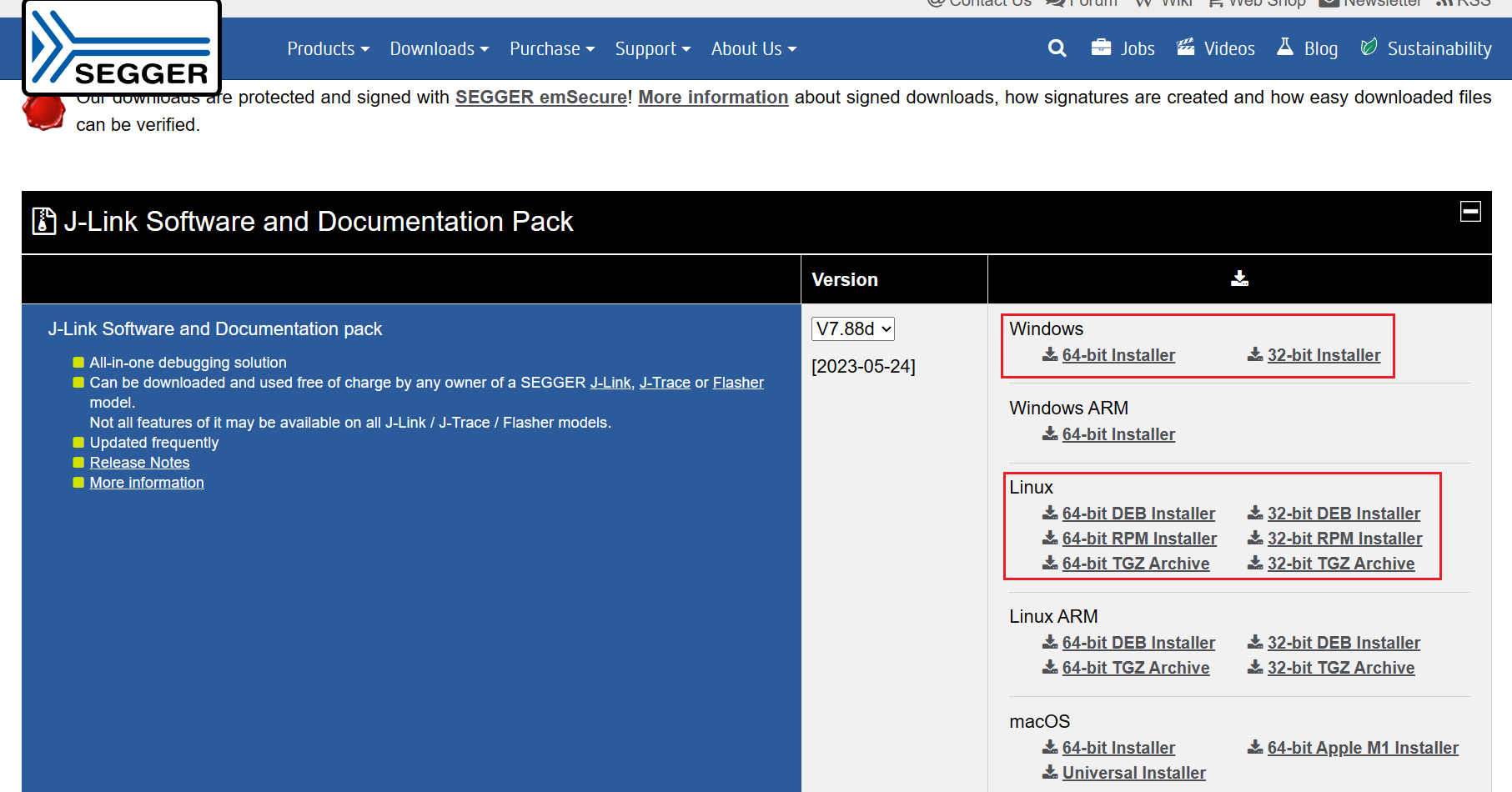Open the SEGGER emSecure link

pyautogui.click(x=541, y=97)
